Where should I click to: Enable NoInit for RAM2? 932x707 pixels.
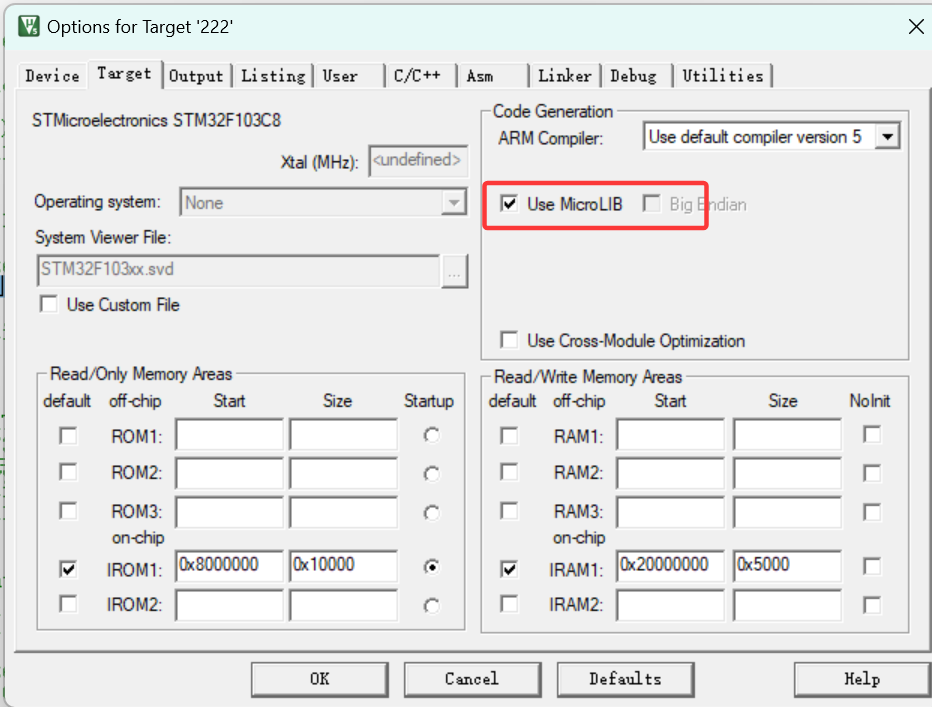tap(872, 473)
